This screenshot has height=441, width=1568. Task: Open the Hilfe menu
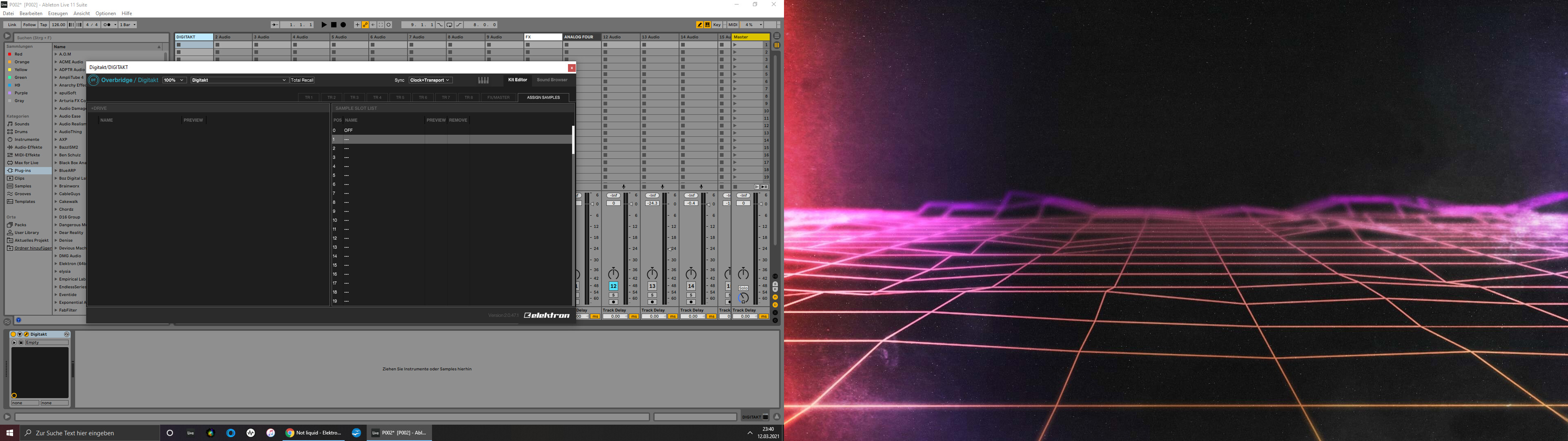127,13
